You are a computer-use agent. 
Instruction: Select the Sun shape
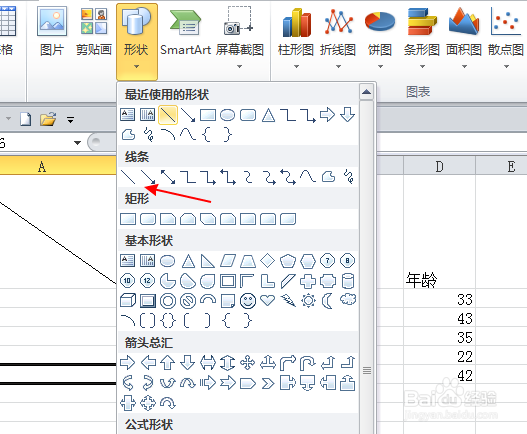click(x=308, y=301)
